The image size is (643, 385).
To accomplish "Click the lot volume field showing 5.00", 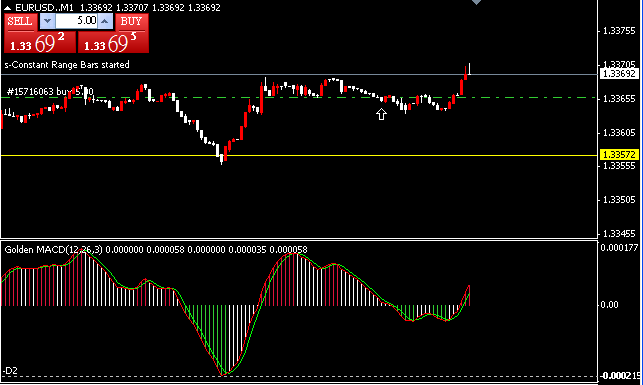I will pos(77,21).
